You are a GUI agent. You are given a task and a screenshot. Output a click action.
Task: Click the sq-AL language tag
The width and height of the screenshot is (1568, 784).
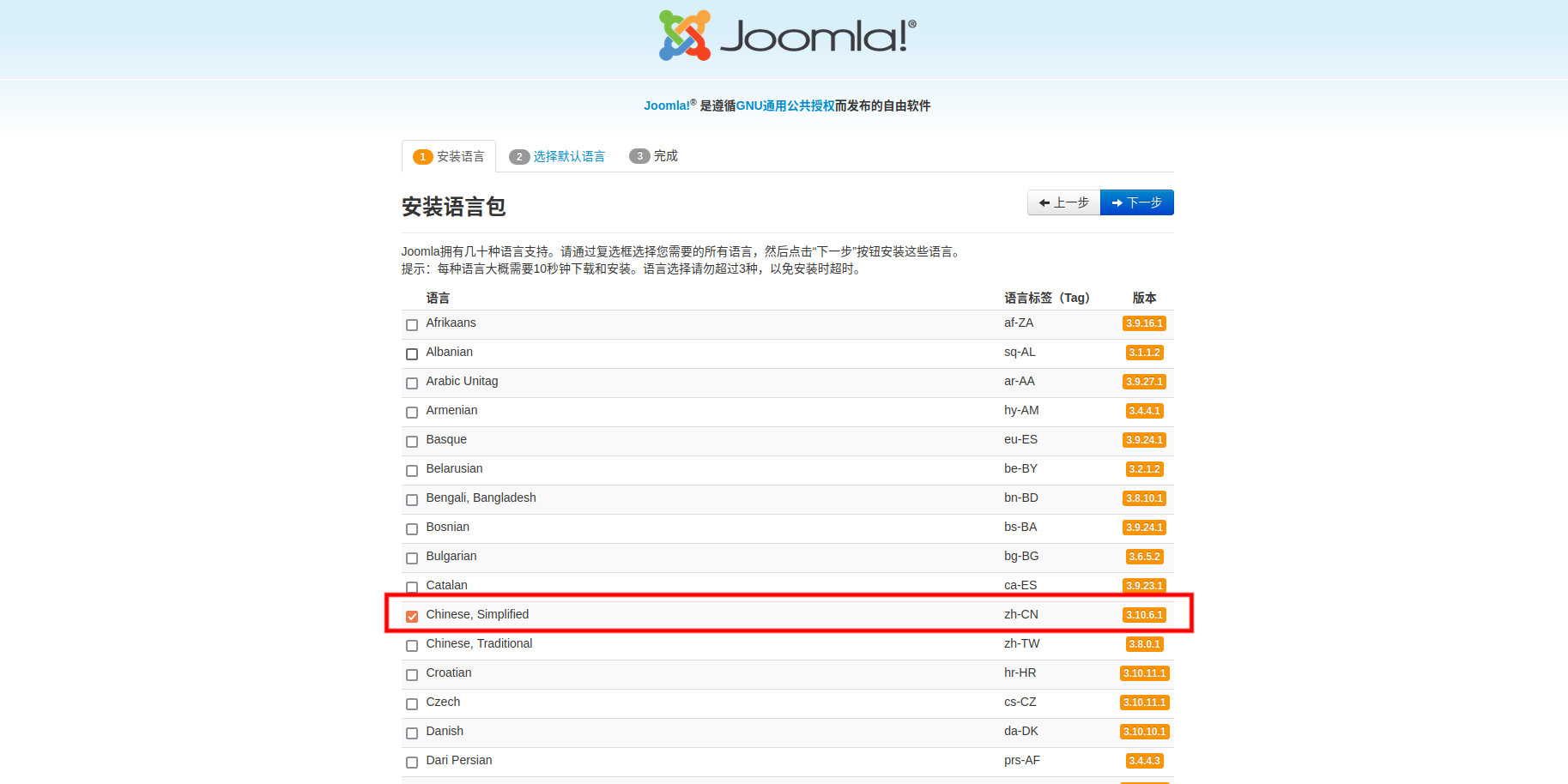[x=1020, y=352]
